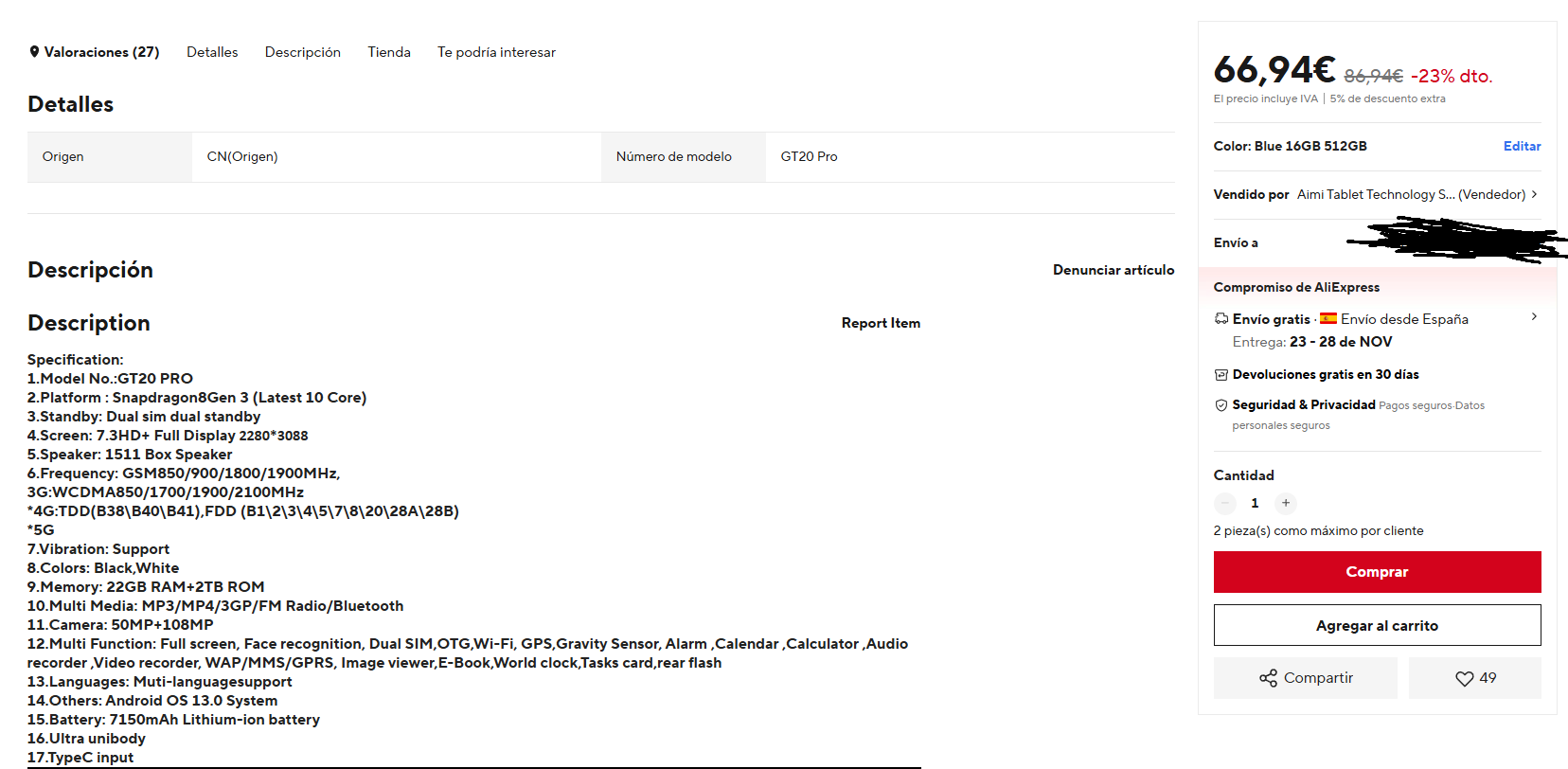Click the Compromiso de AliExpress heading
Viewport: 1568px width, 769px height.
tap(1296, 287)
